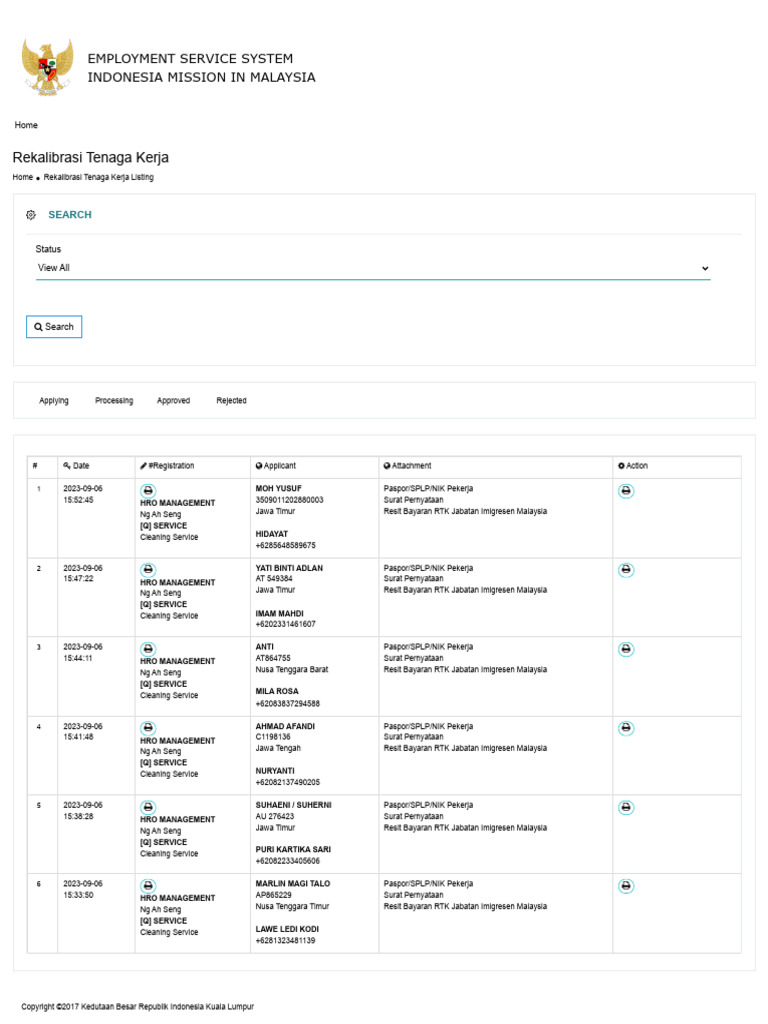The height and width of the screenshot is (1024, 768).
Task: Click print icon in AHMAD AFANDI registration cell
Action: (x=148, y=728)
